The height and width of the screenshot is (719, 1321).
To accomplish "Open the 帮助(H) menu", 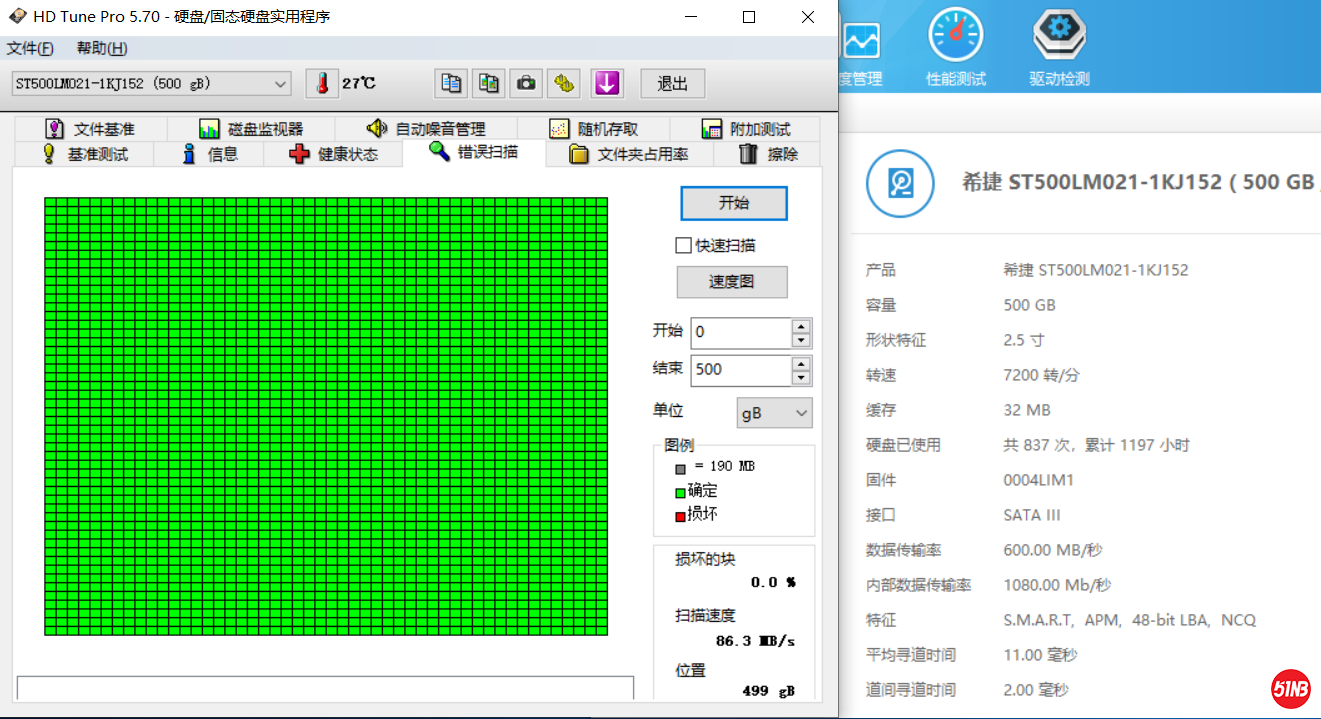I will pyautogui.click(x=102, y=48).
